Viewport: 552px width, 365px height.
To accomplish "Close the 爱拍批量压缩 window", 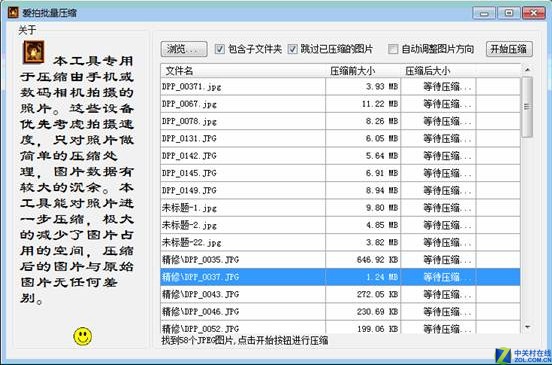I will tap(534, 13).
